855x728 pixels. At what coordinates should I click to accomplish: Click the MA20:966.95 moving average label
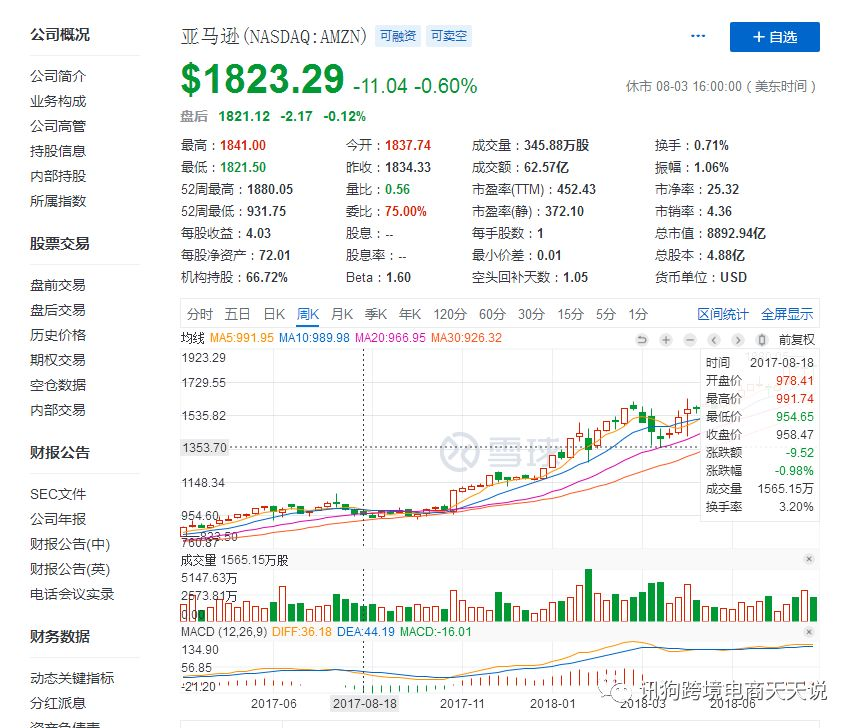pyautogui.click(x=390, y=338)
